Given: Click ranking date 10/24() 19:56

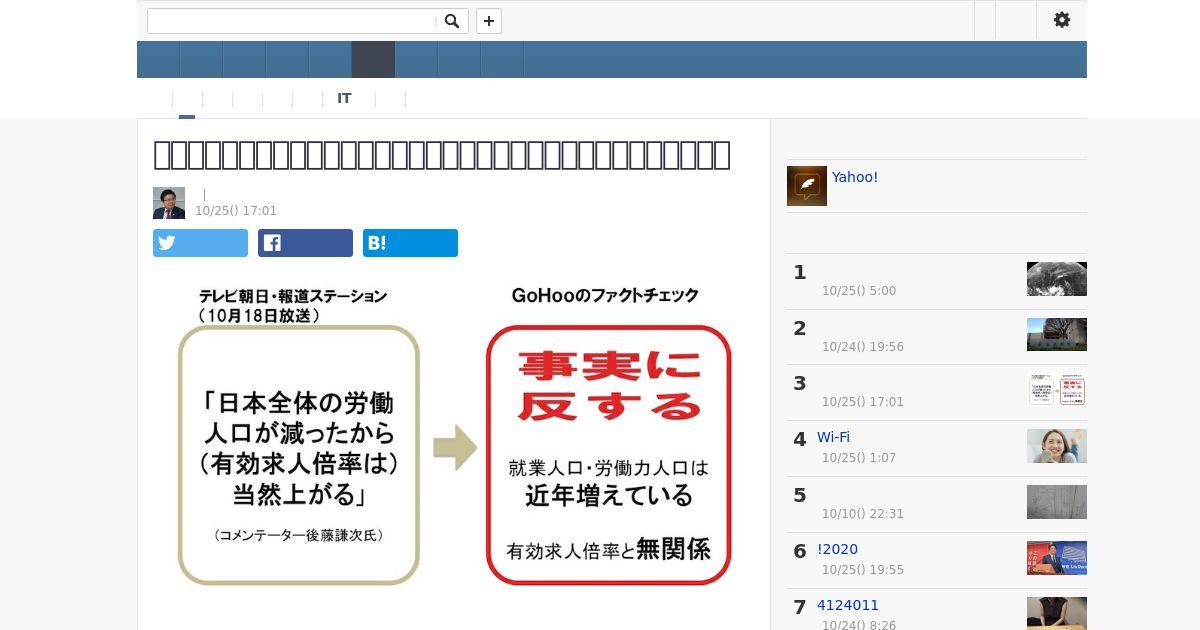Looking at the screenshot, I should click(x=863, y=347).
